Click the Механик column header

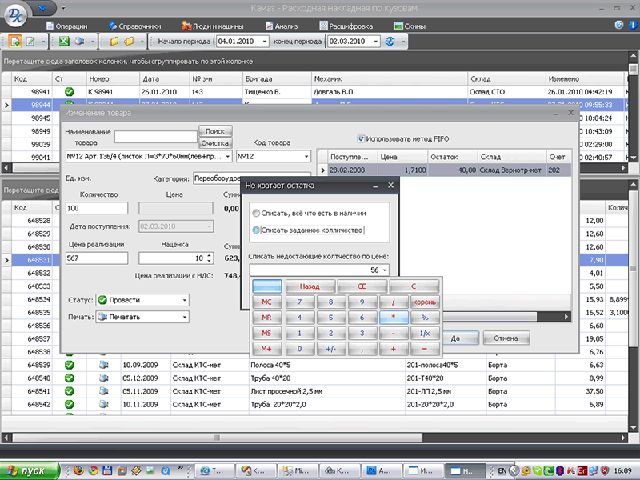point(389,79)
